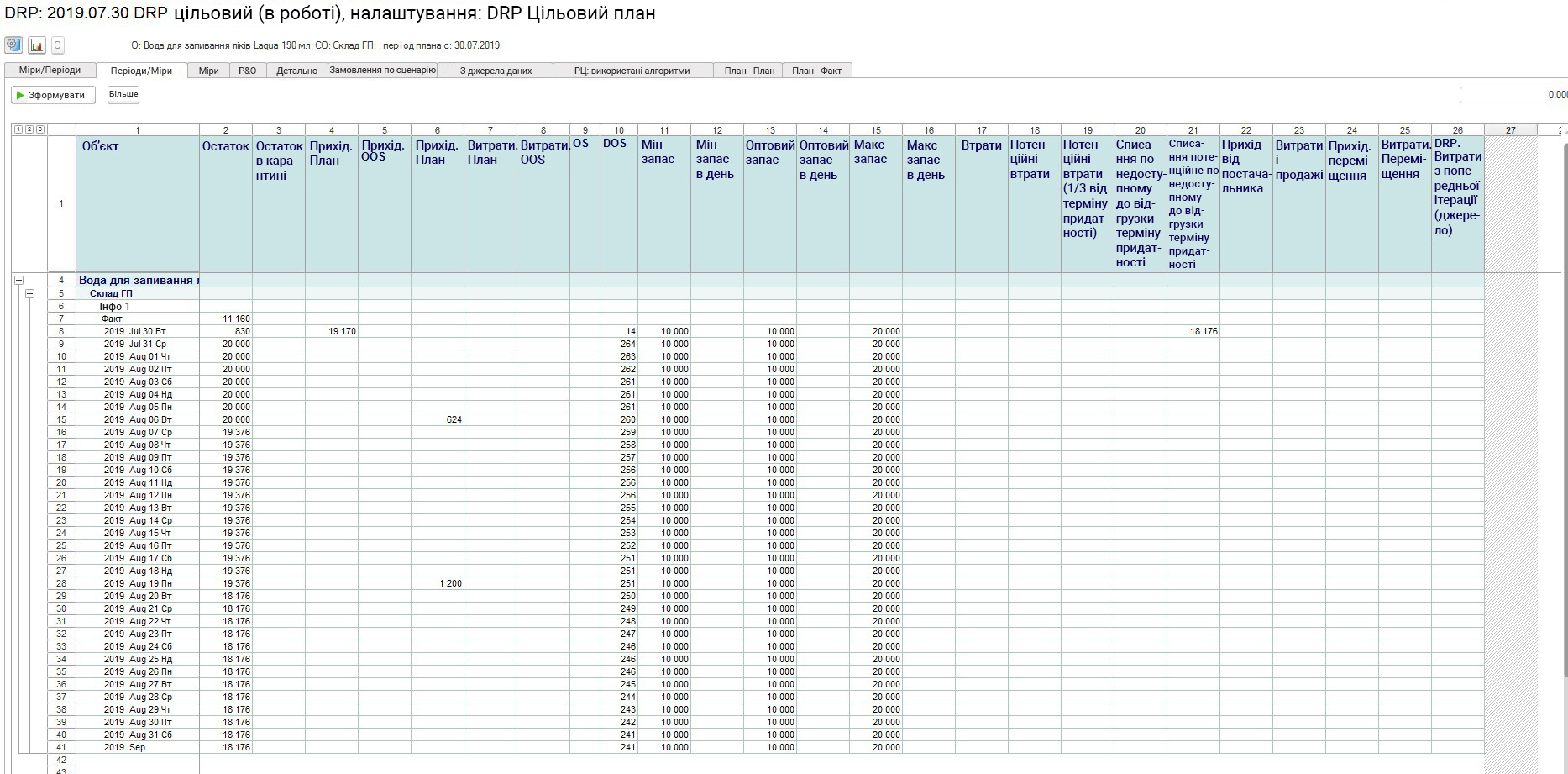Open the З джерела даних tab
This screenshot has height=774, width=1568.
[496, 71]
